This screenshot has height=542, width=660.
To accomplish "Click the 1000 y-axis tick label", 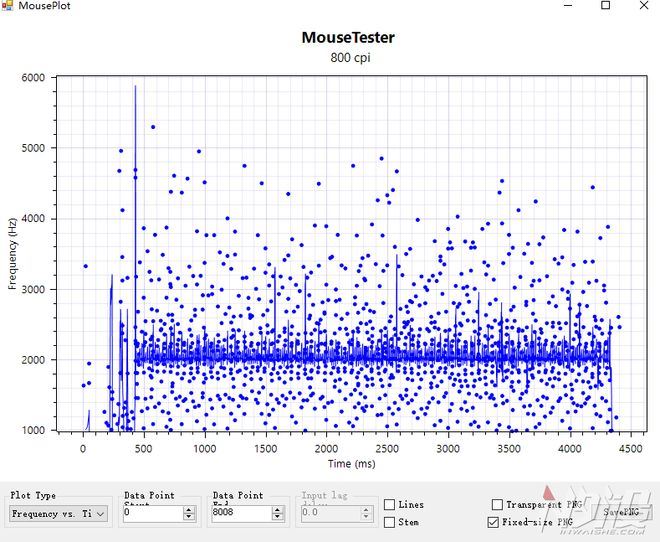I will click(x=33, y=430).
